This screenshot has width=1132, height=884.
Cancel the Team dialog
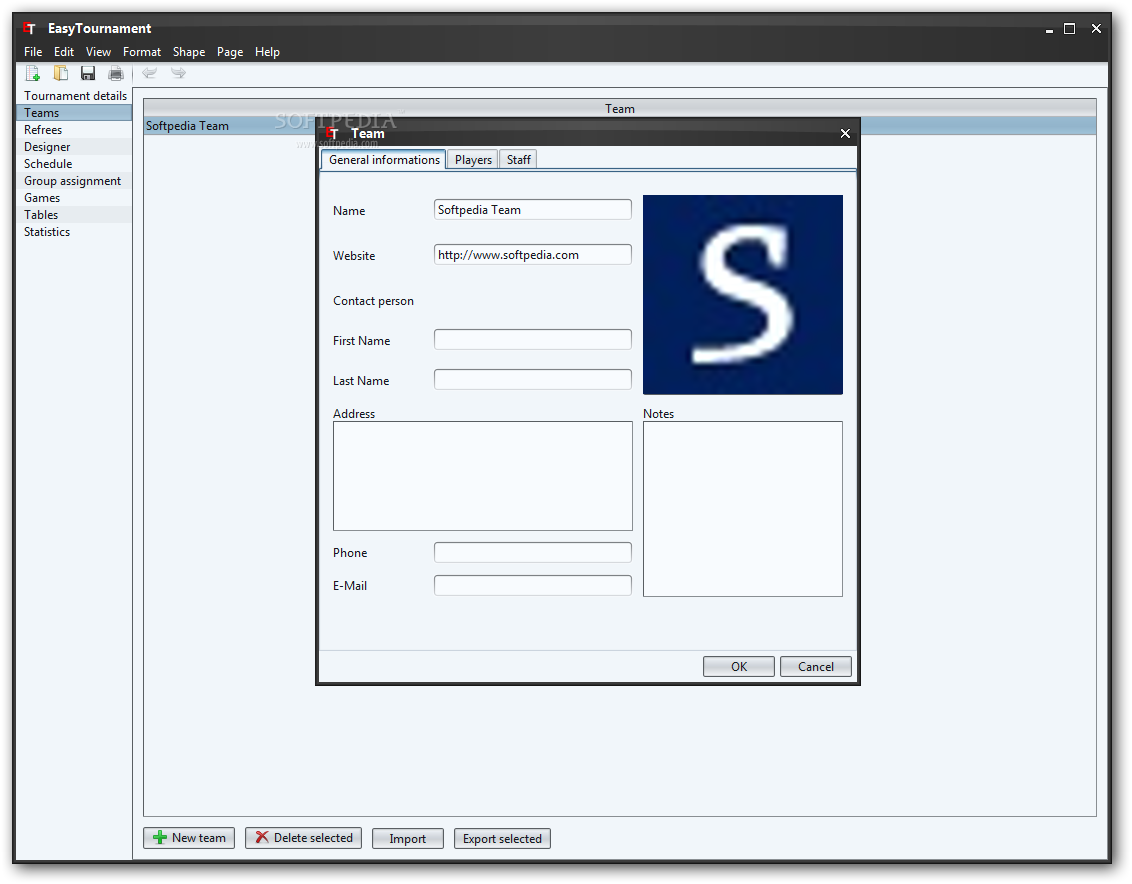pos(816,667)
